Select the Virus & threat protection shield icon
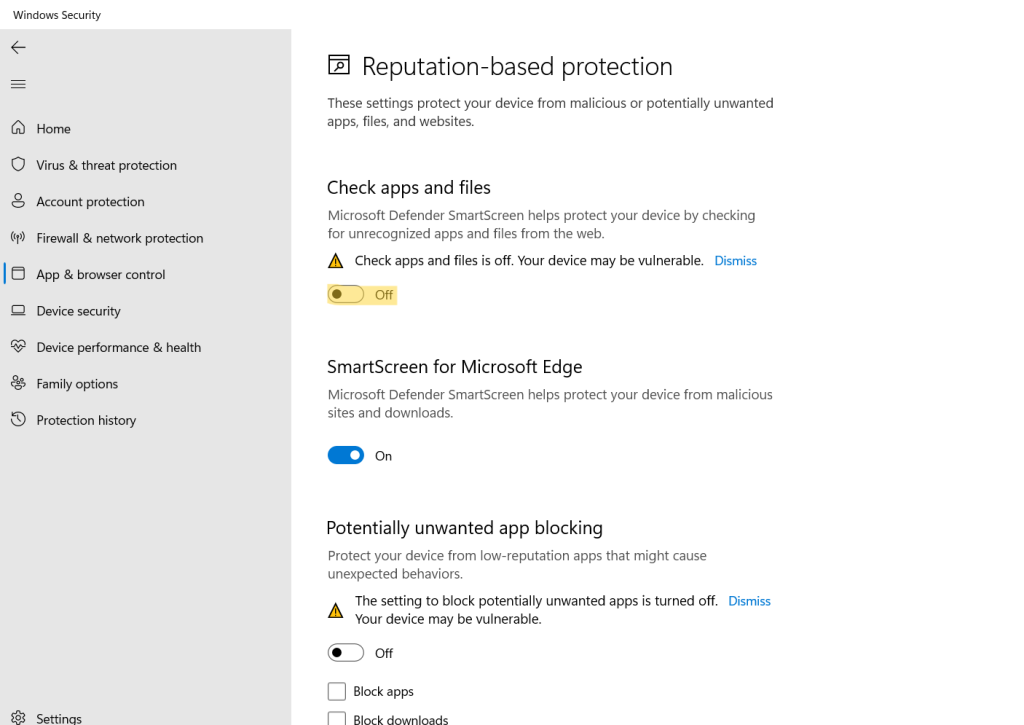This screenshot has height=725, width=1024. pos(18,165)
